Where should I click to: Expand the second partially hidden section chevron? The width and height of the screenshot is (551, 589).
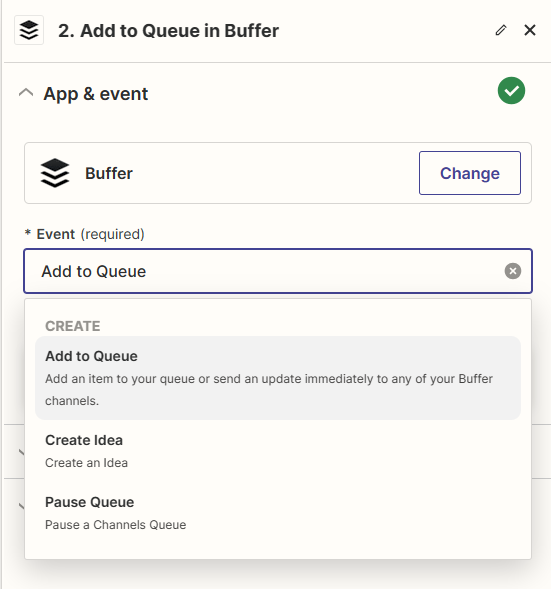21,506
